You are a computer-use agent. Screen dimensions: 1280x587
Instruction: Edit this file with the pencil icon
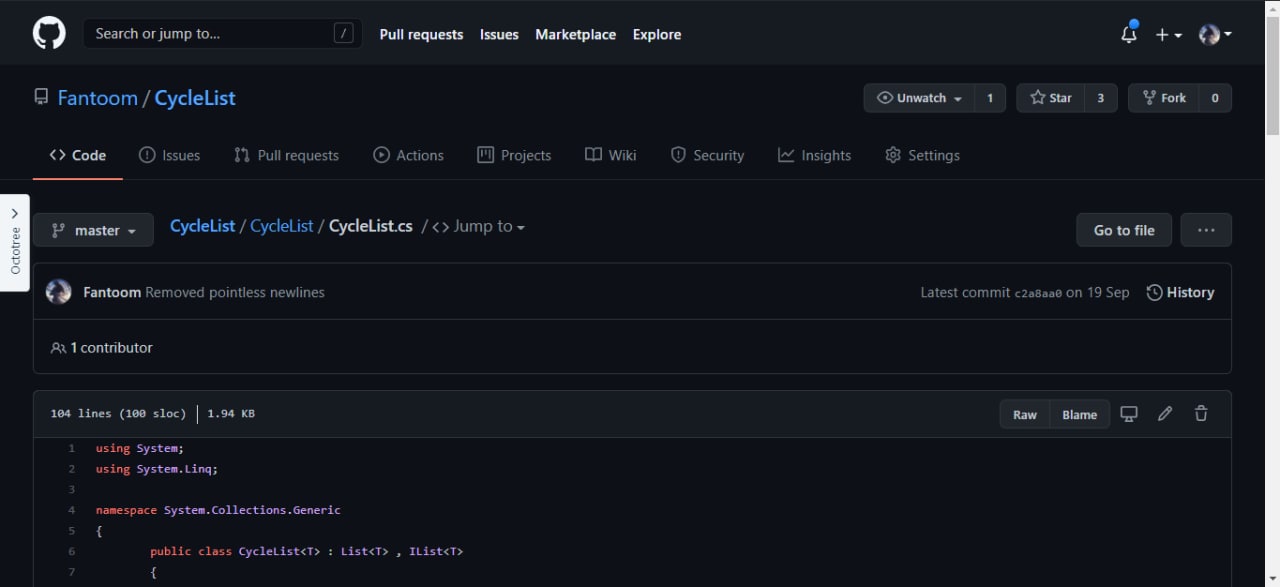(x=1165, y=414)
